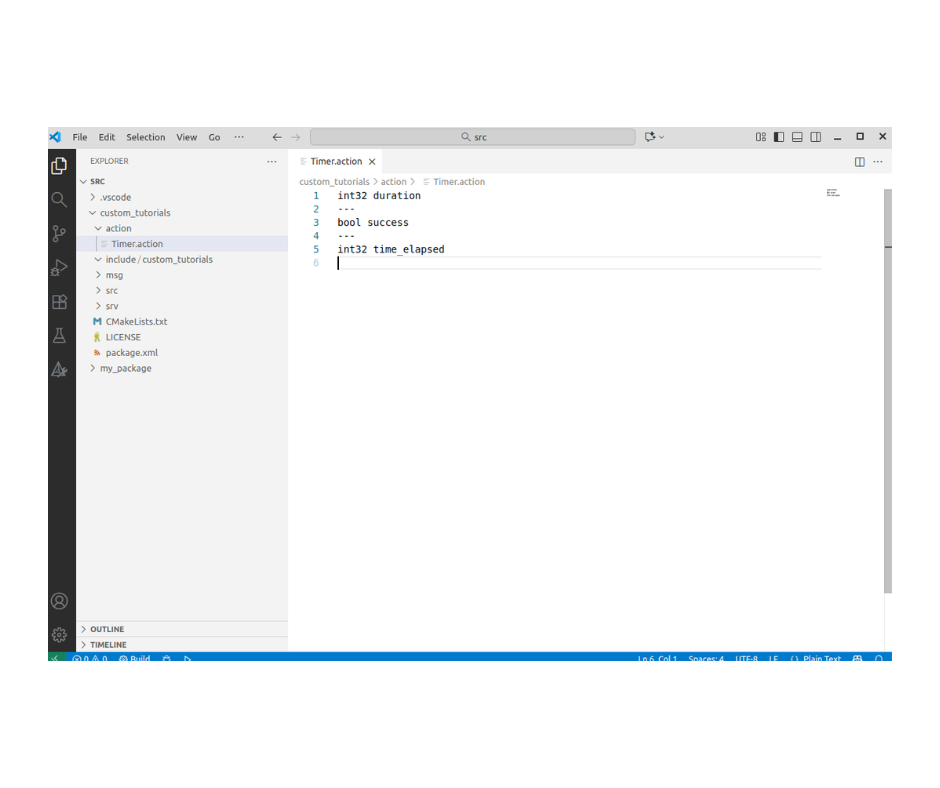Screen dimensions: 940x788
Task: Open the Testing flask icon view
Action: (x=60, y=336)
